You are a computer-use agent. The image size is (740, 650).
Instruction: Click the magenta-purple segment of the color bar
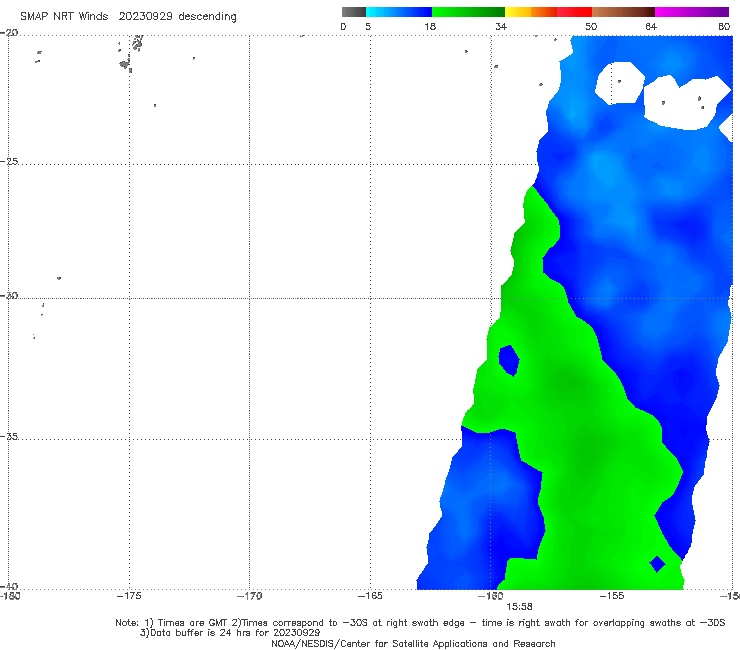tap(692, 12)
